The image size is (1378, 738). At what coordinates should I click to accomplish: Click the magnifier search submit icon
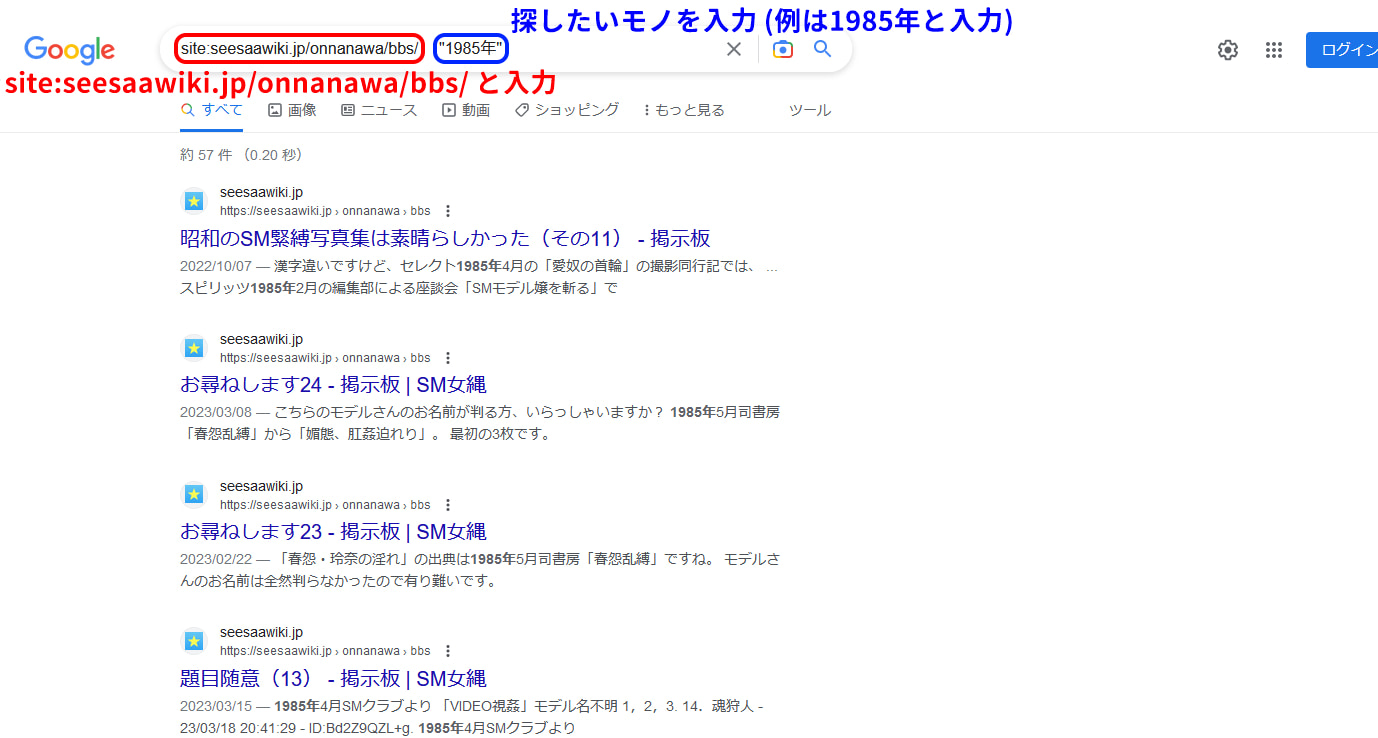823,49
